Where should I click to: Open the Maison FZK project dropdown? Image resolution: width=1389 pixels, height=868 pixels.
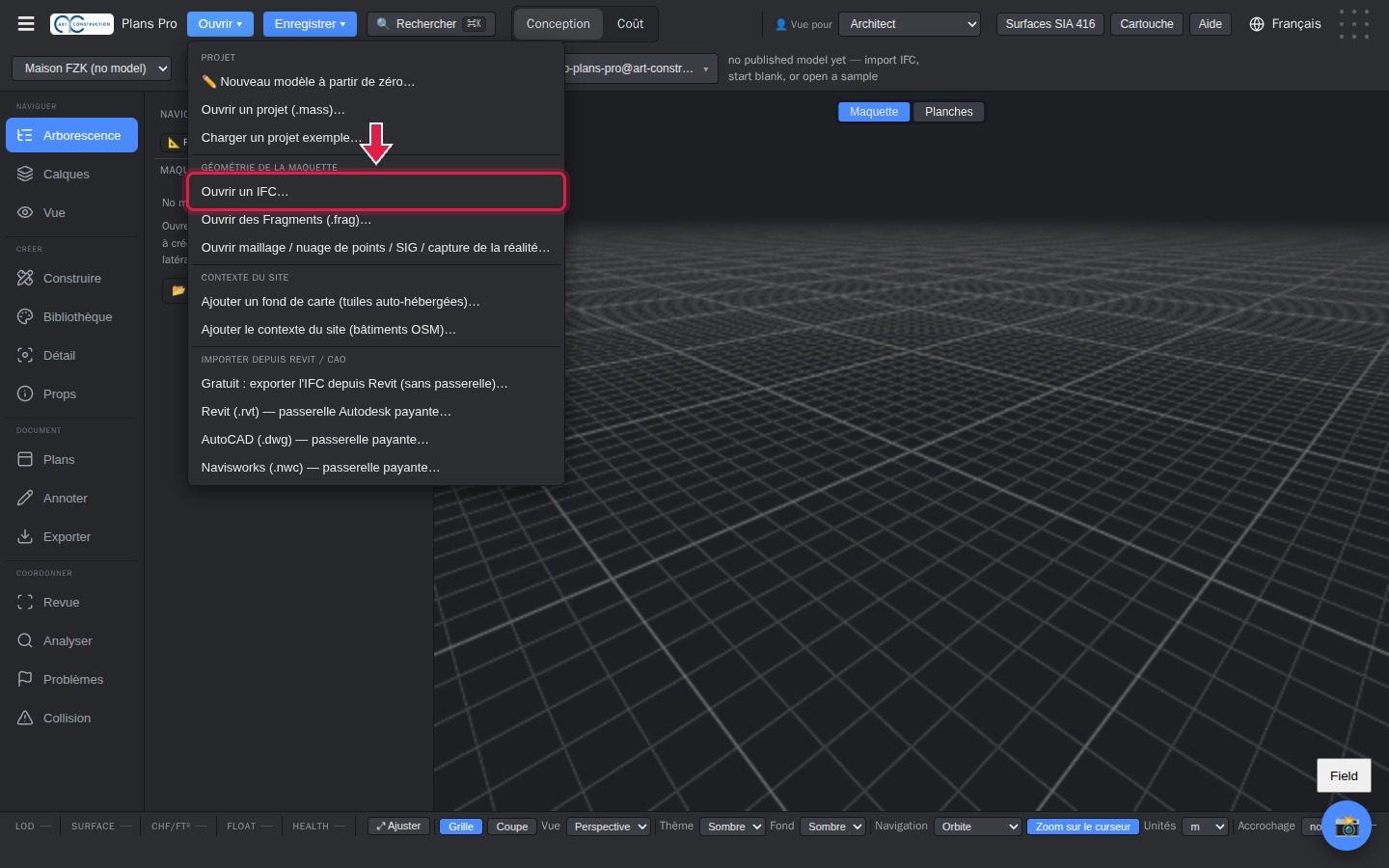click(x=92, y=68)
